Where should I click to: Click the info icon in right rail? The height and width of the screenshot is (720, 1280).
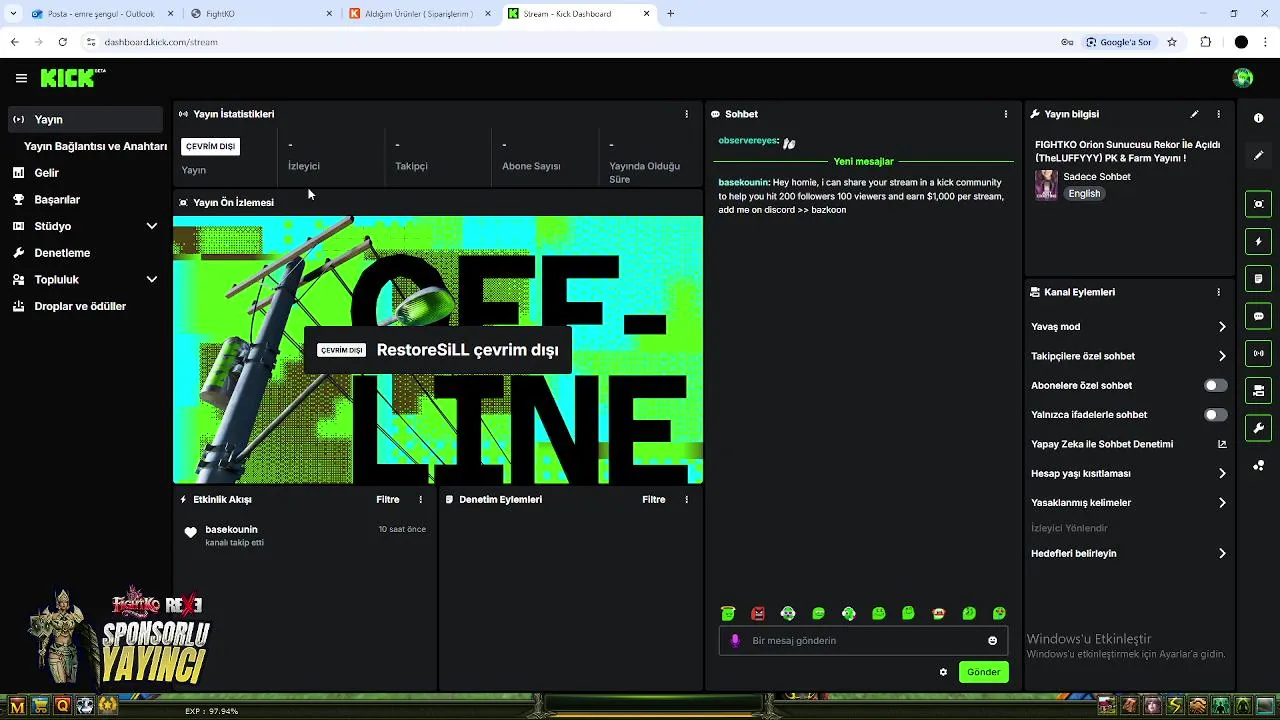click(x=1259, y=118)
